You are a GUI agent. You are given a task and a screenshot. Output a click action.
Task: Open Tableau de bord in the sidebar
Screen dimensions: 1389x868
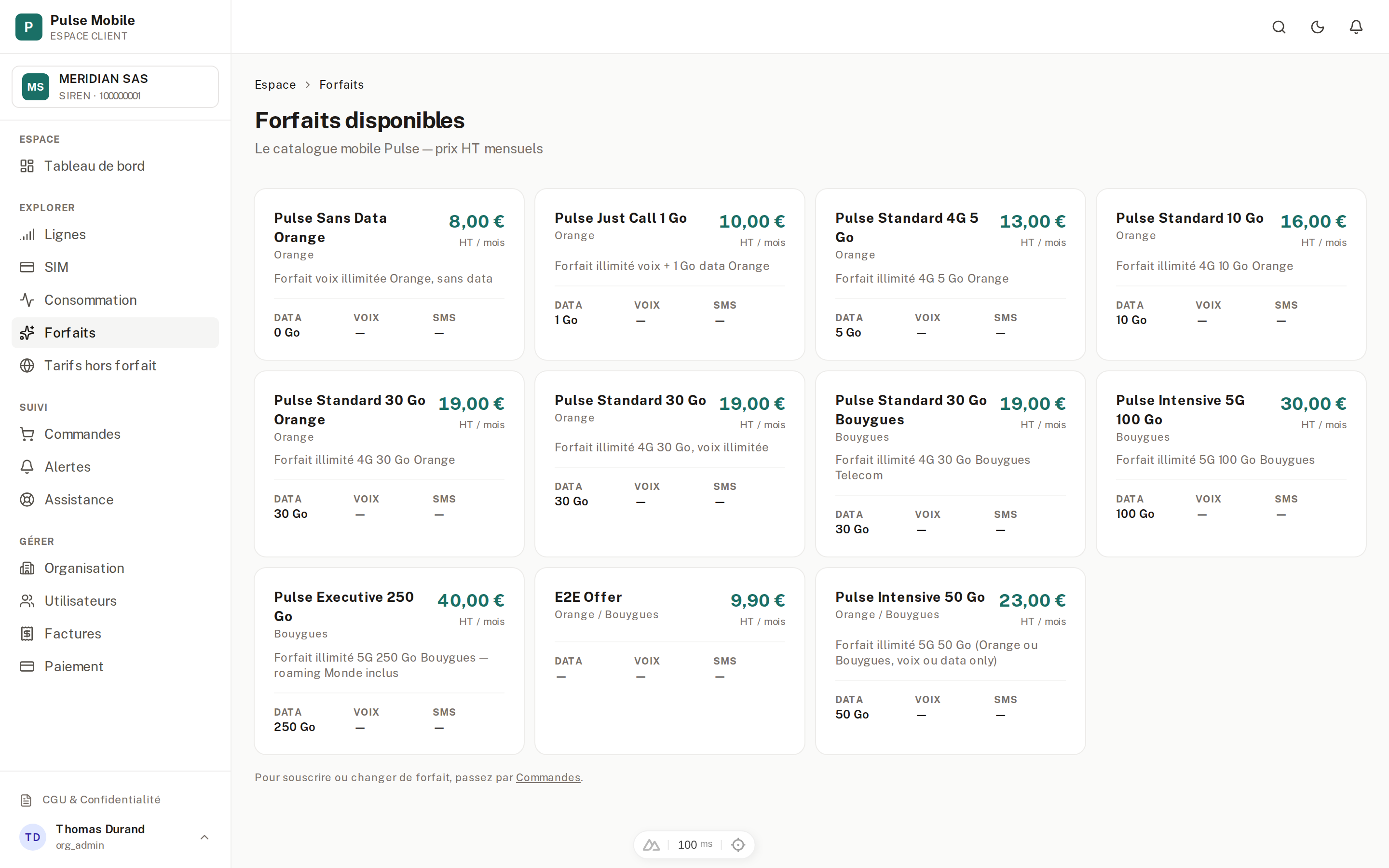click(x=115, y=166)
